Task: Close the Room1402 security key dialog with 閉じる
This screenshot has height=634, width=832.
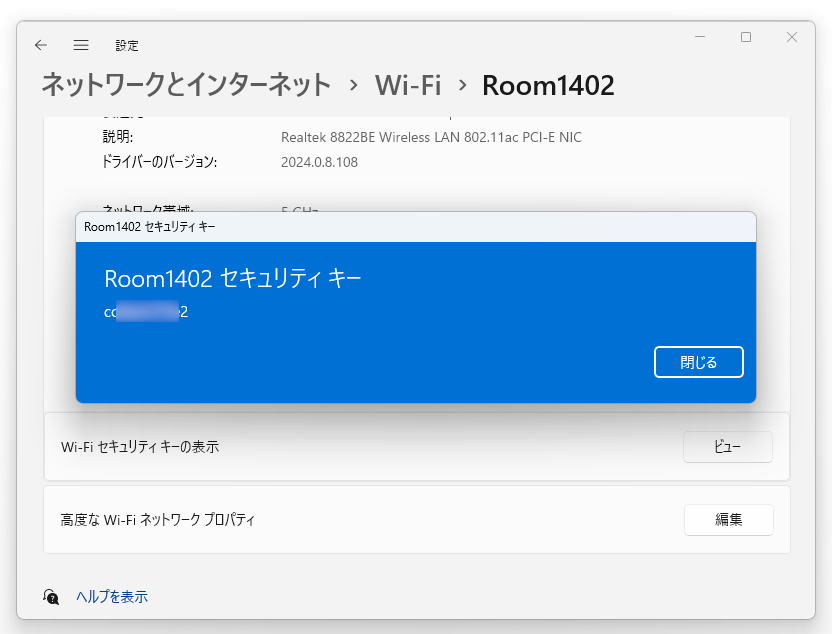Action: 698,362
